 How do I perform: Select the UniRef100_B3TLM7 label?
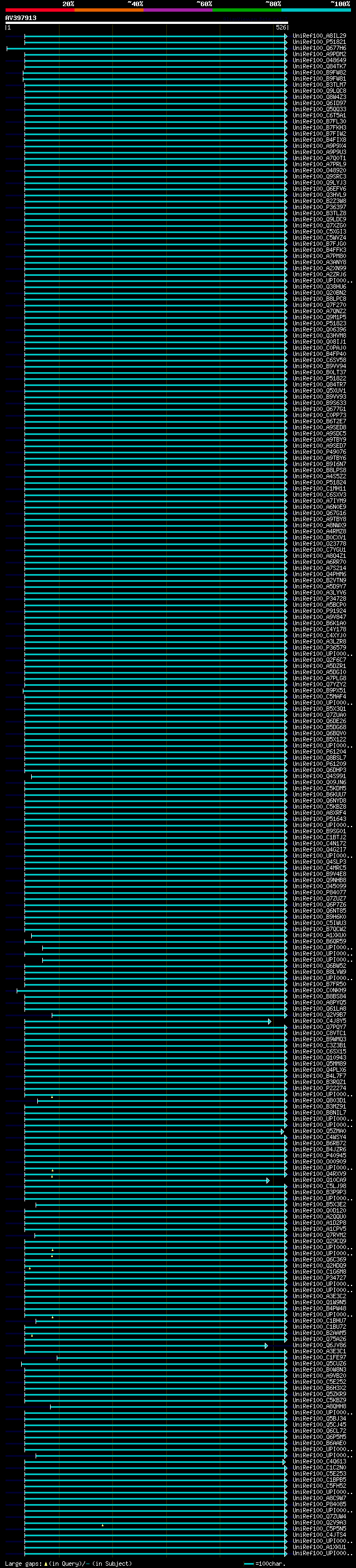319,85
